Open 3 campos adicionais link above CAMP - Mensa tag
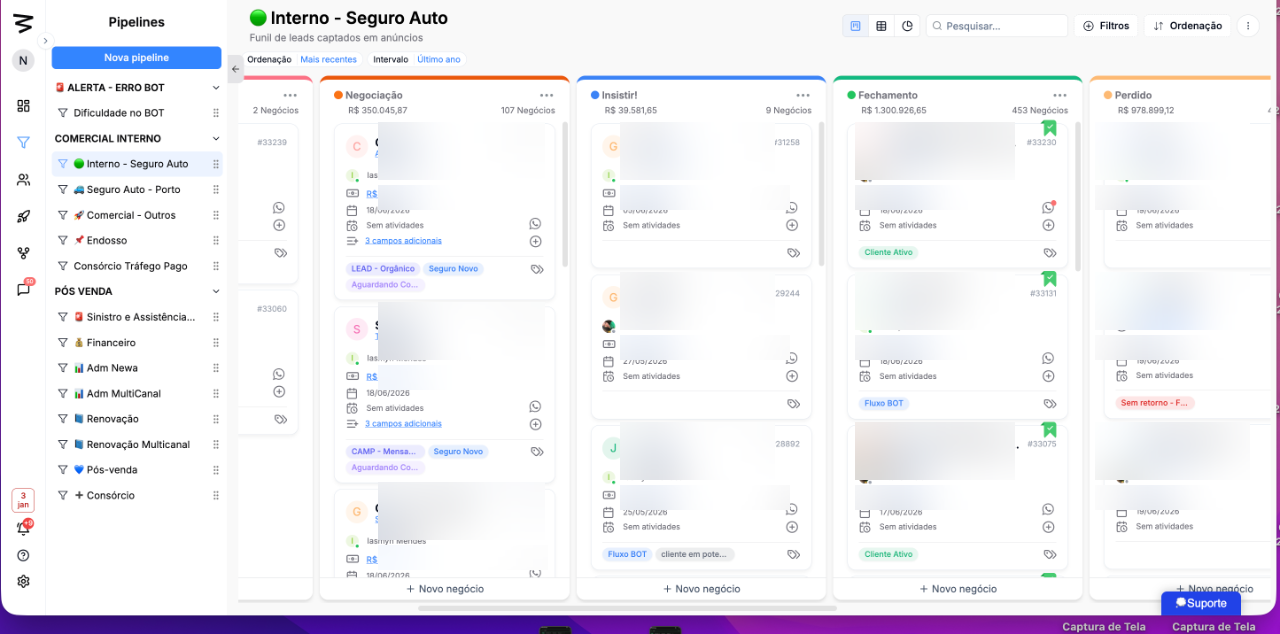The image size is (1280, 634). point(403,424)
